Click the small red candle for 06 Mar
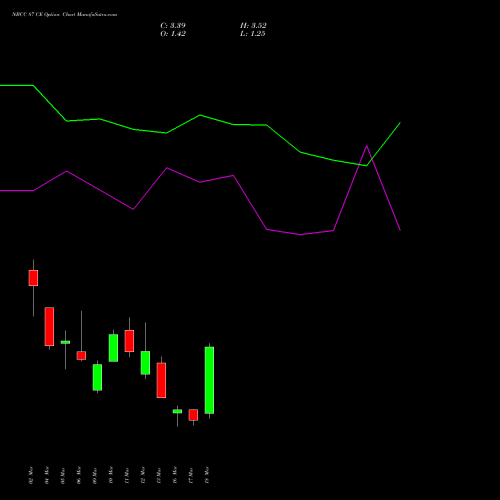The width and height of the screenshot is (500, 500). [x=81, y=355]
